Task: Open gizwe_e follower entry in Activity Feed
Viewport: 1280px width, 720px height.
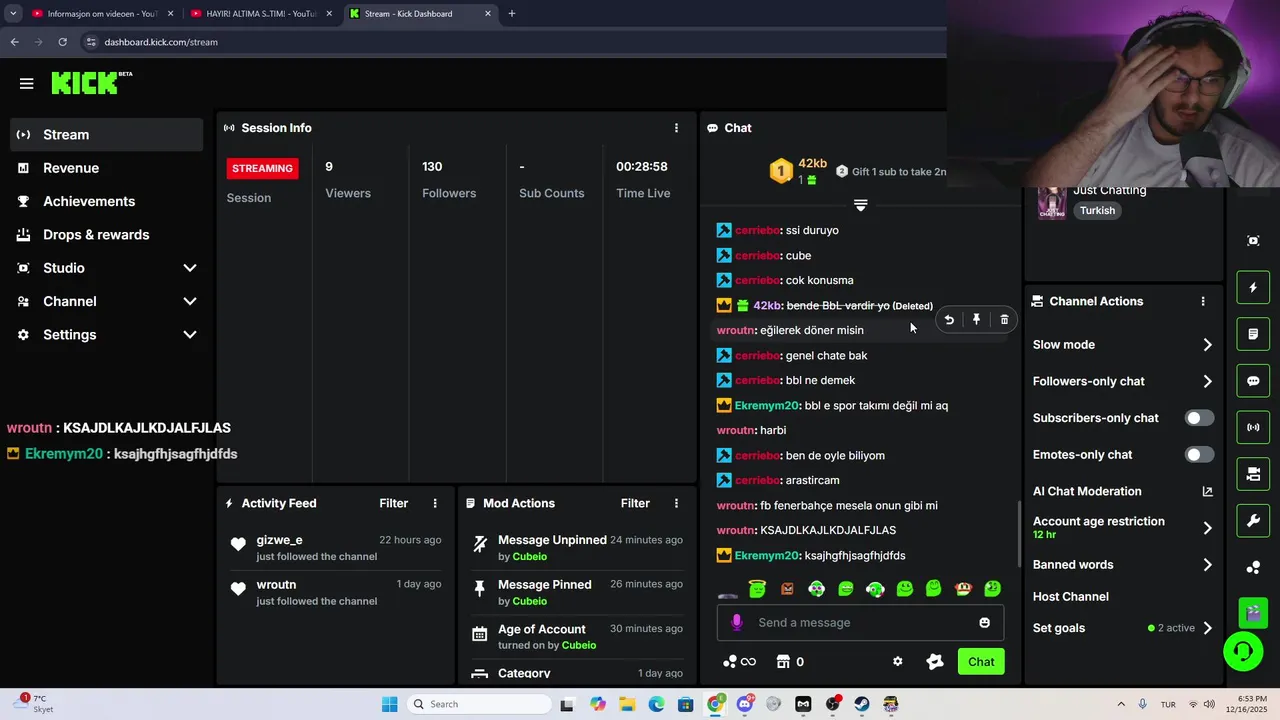Action: click(x=334, y=548)
